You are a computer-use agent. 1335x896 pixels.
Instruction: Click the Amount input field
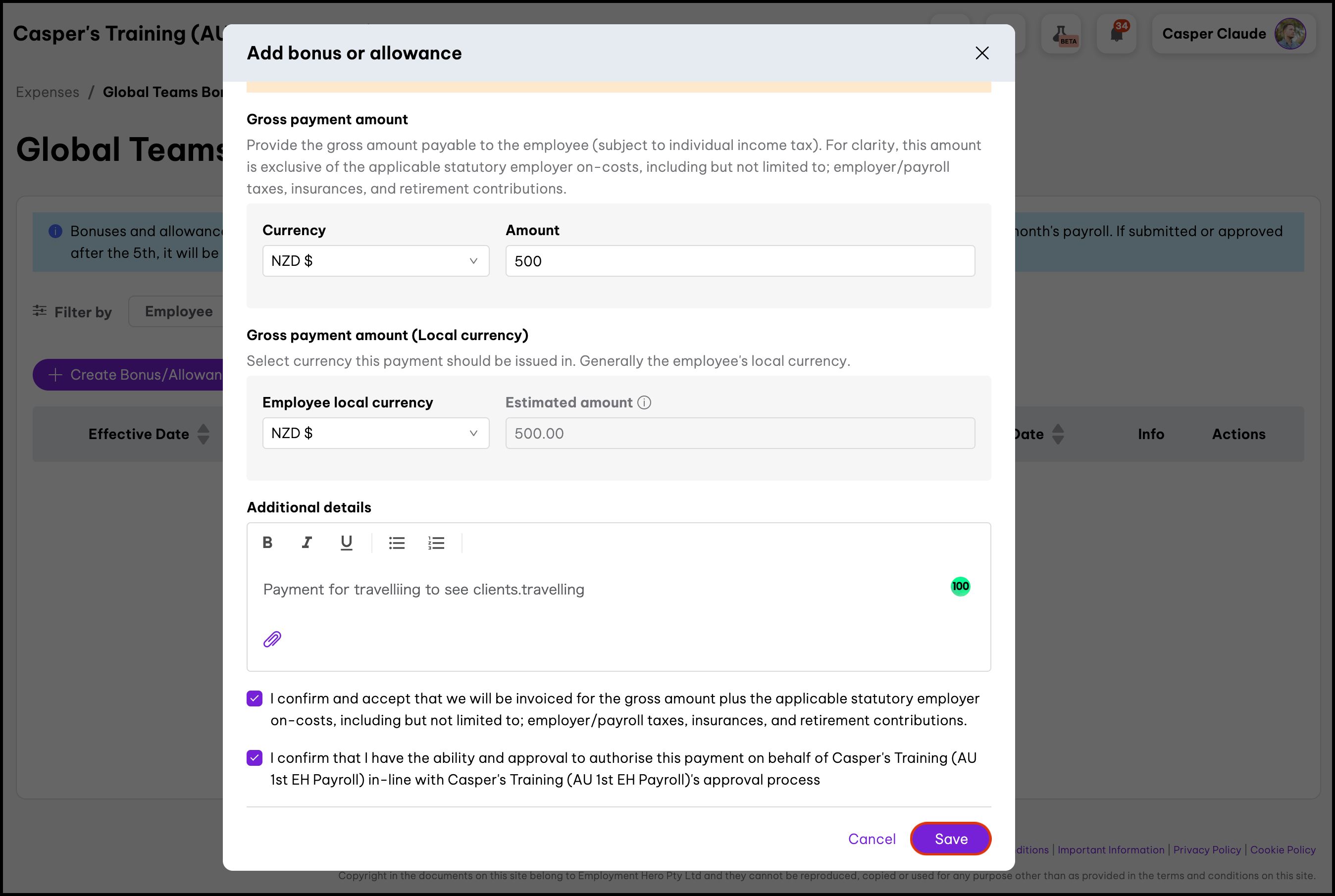[739, 261]
